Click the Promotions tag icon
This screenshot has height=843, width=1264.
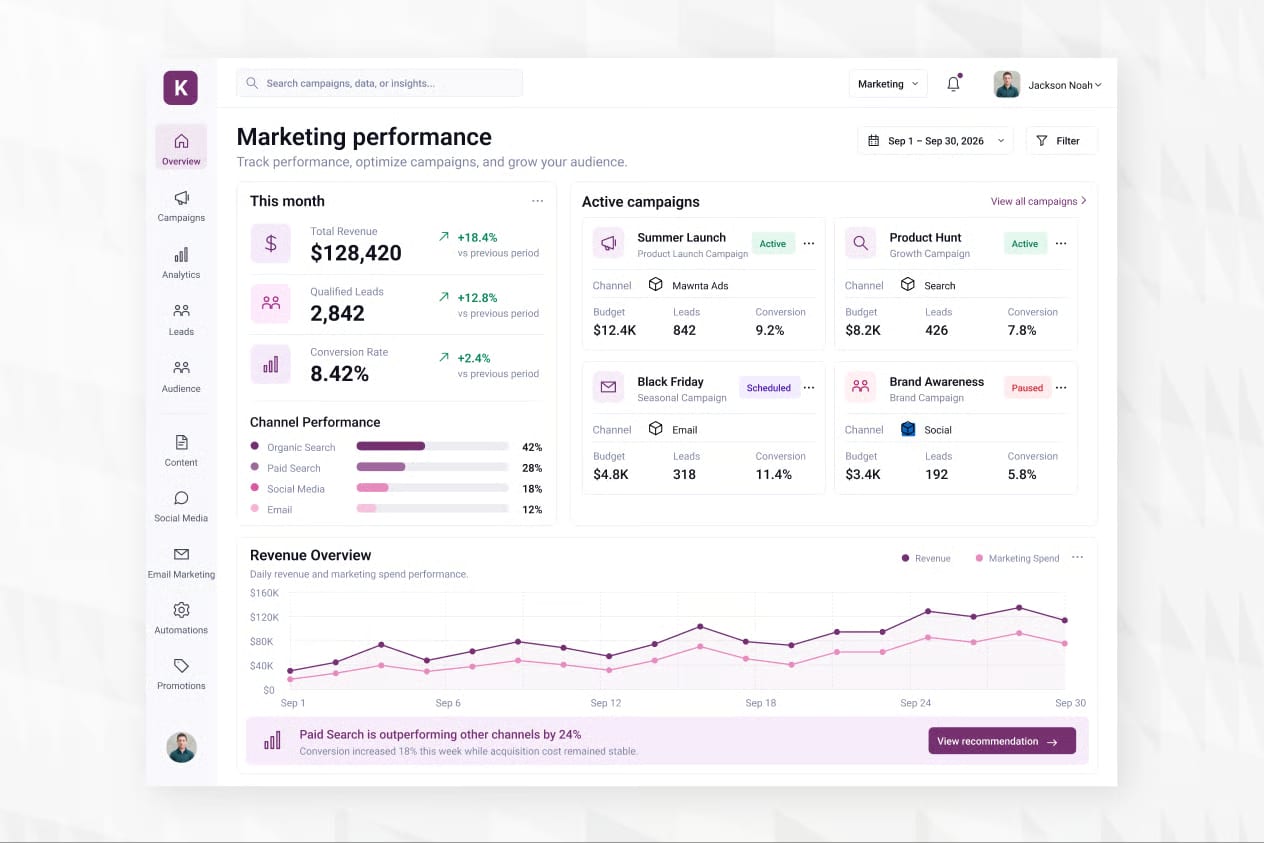tap(181, 665)
